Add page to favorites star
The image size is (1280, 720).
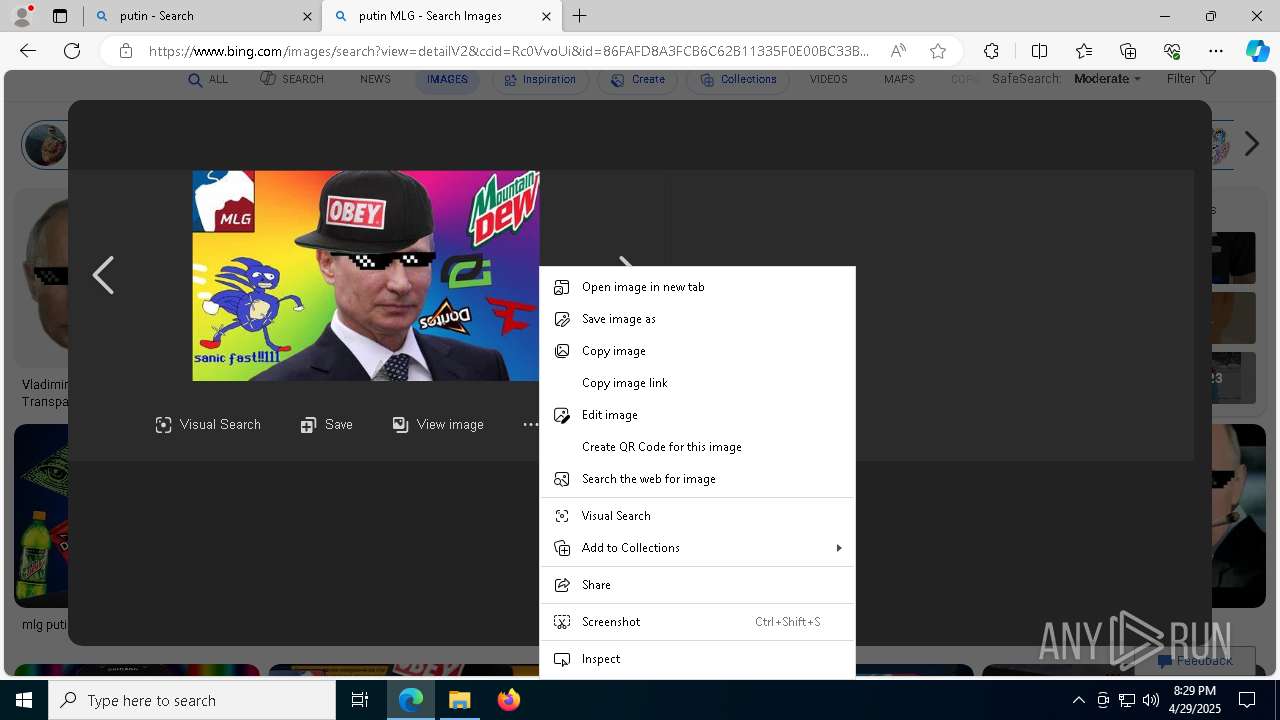(938, 51)
